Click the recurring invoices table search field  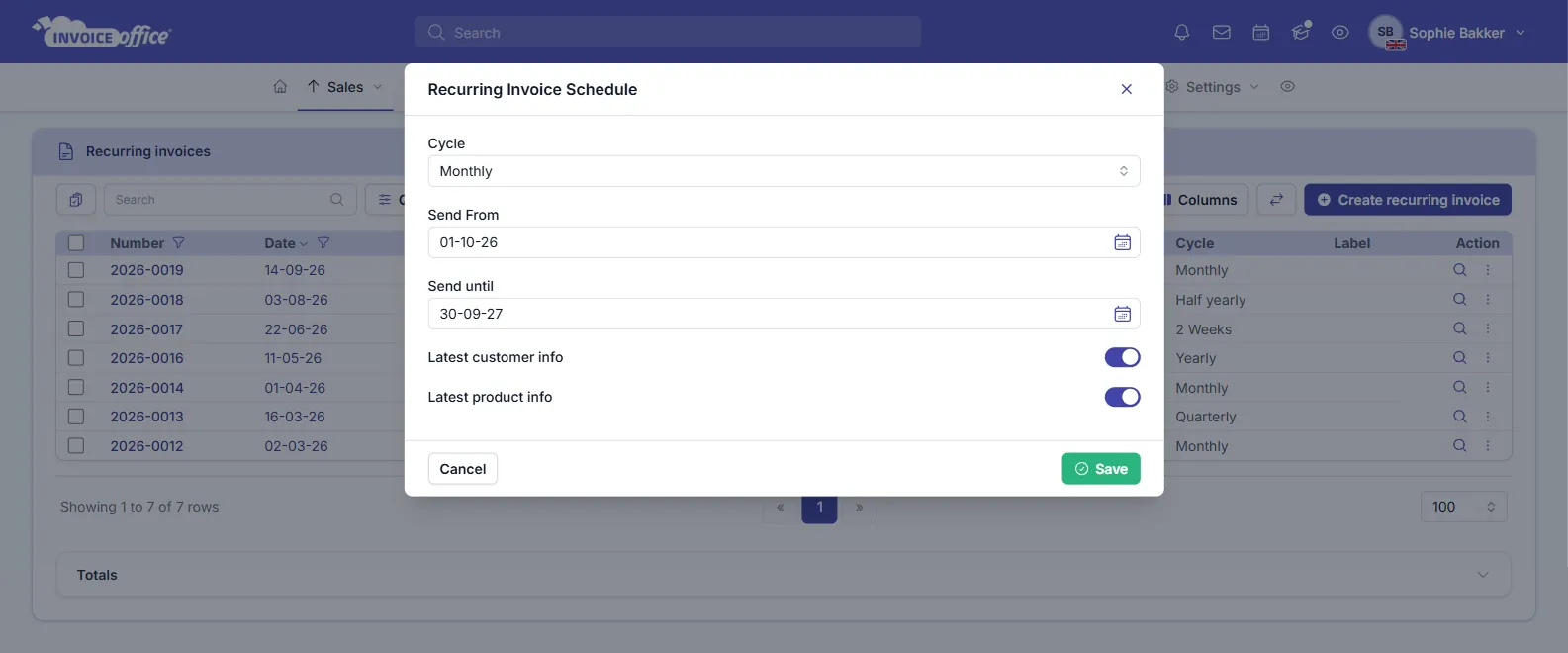click(230, 200)
